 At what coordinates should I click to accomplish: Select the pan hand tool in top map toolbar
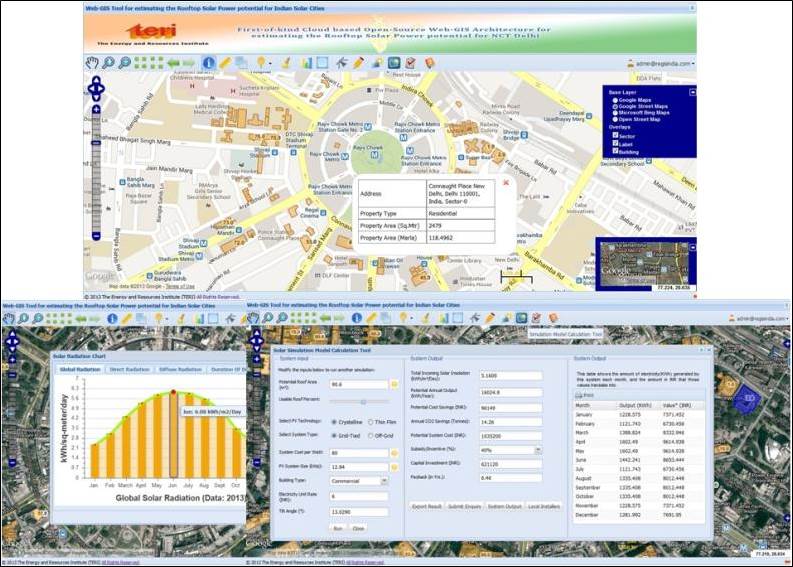(x=92, y=63)
